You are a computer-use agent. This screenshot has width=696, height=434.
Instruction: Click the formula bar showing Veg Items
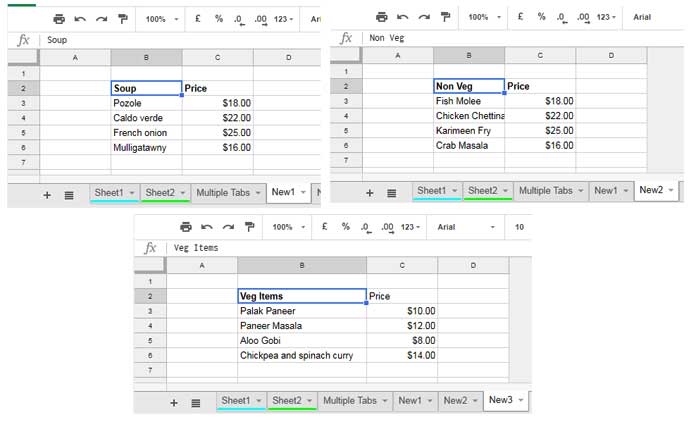348,248
